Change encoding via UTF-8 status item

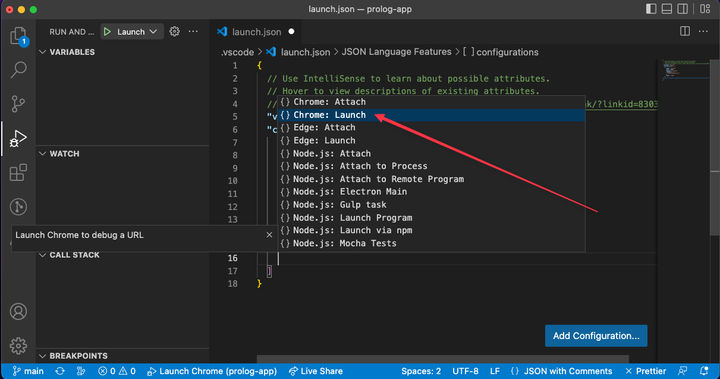point(465,371)
